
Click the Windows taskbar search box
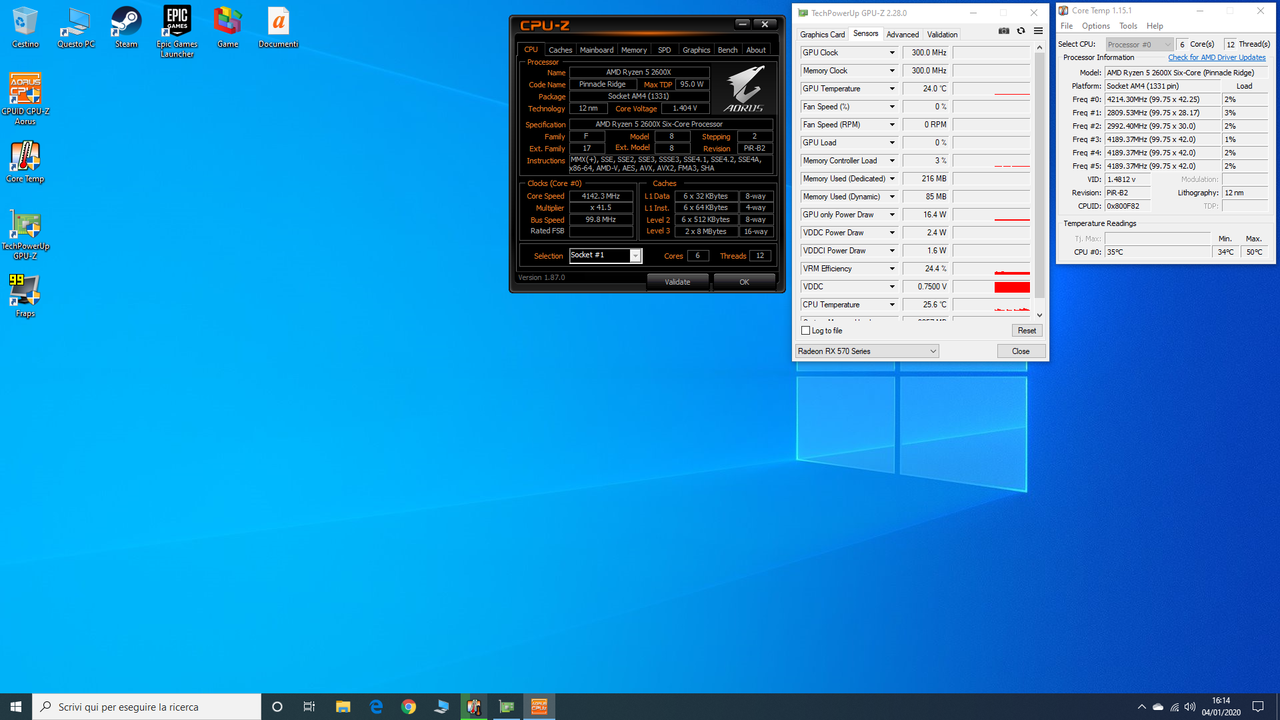(x=148, y=706)
